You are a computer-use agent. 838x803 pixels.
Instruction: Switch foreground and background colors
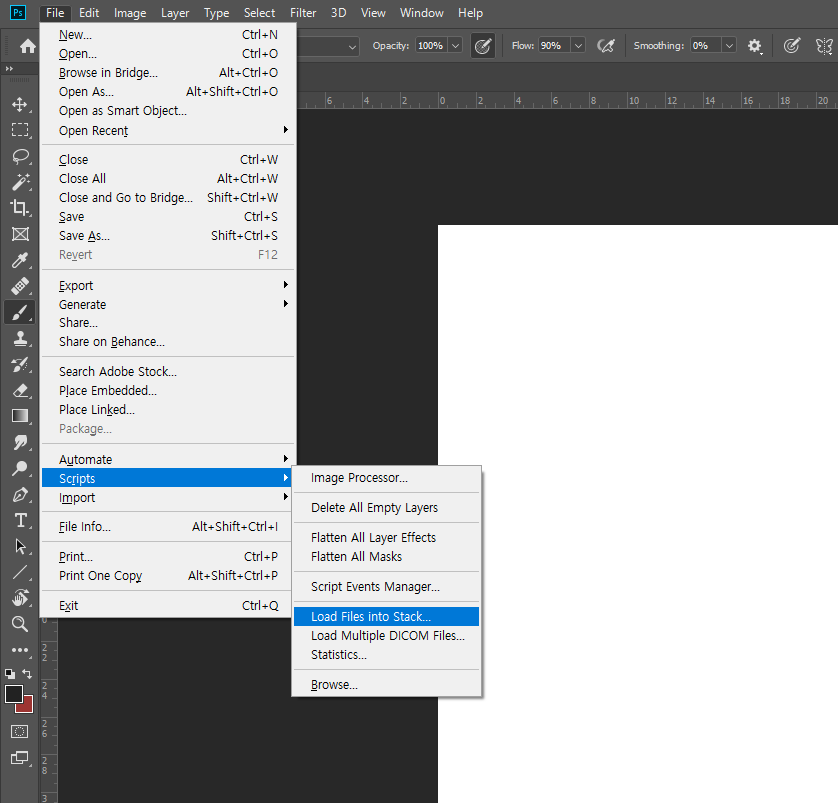click(27, 674)
